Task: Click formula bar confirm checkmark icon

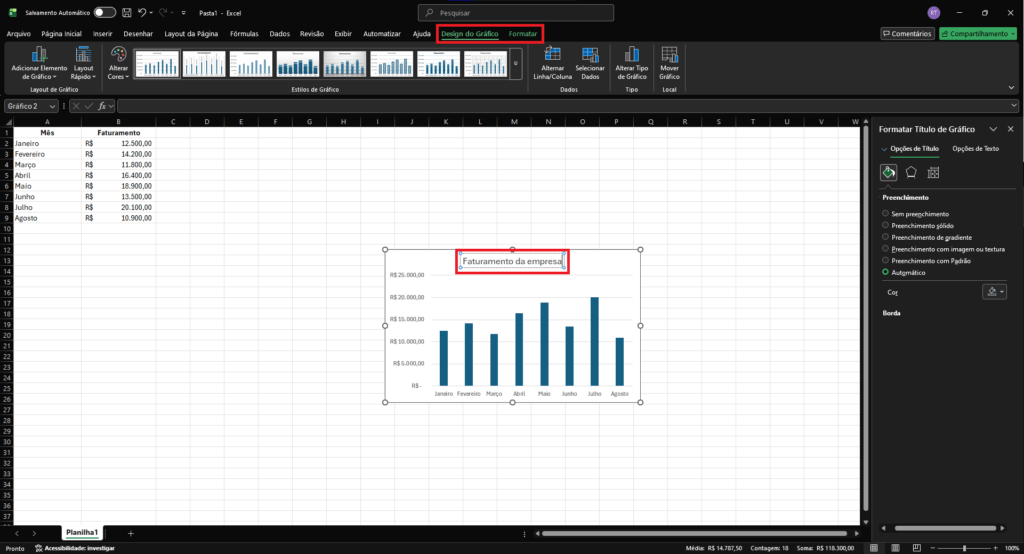Action: click(x=89, y=106)
